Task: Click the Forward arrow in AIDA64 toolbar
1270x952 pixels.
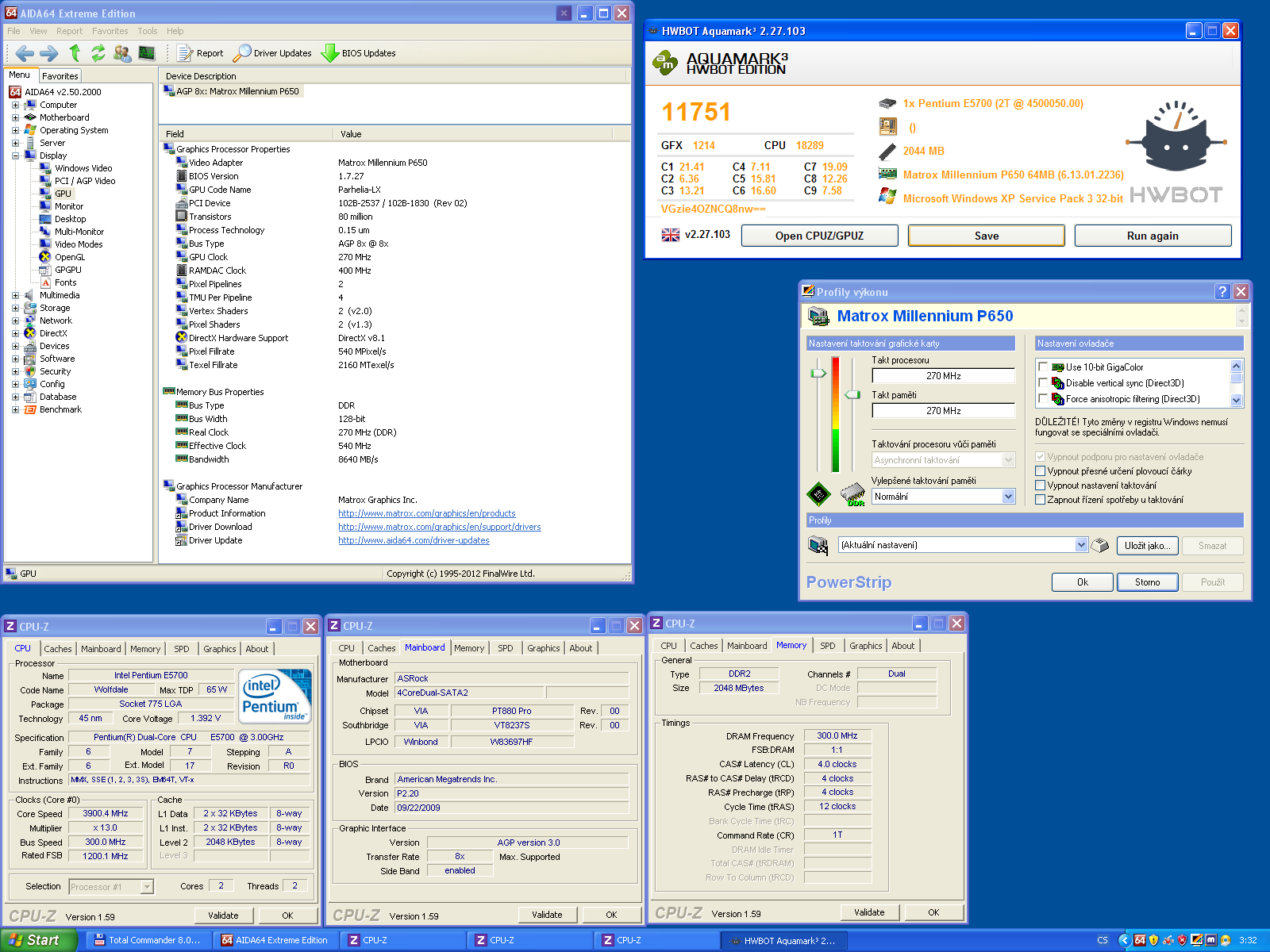Action: point(49,53)
